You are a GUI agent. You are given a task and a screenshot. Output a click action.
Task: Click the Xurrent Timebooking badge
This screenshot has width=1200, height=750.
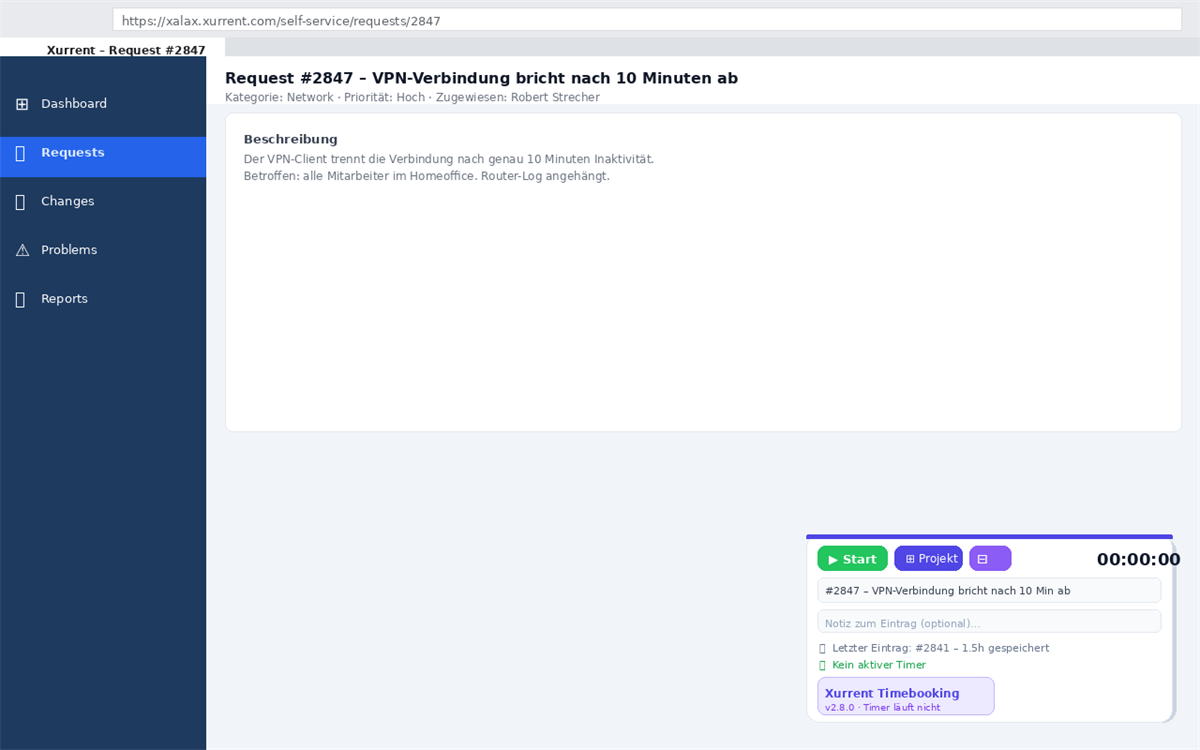point(906,696)
